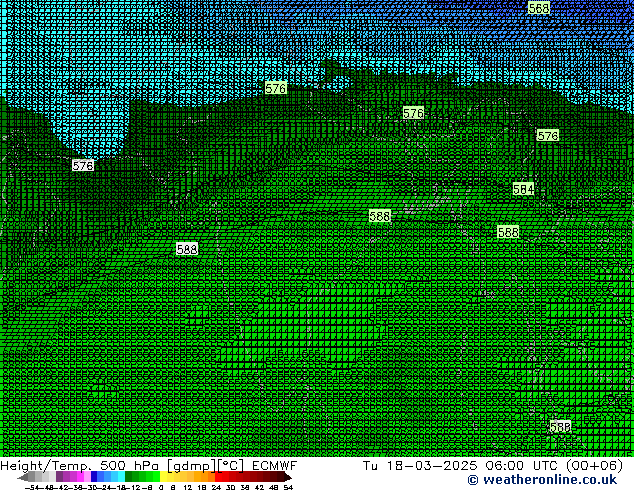Click the cyan swatch in the temperature legend
The height and width of the screenshot is (490, 634).
coord(121,476)
